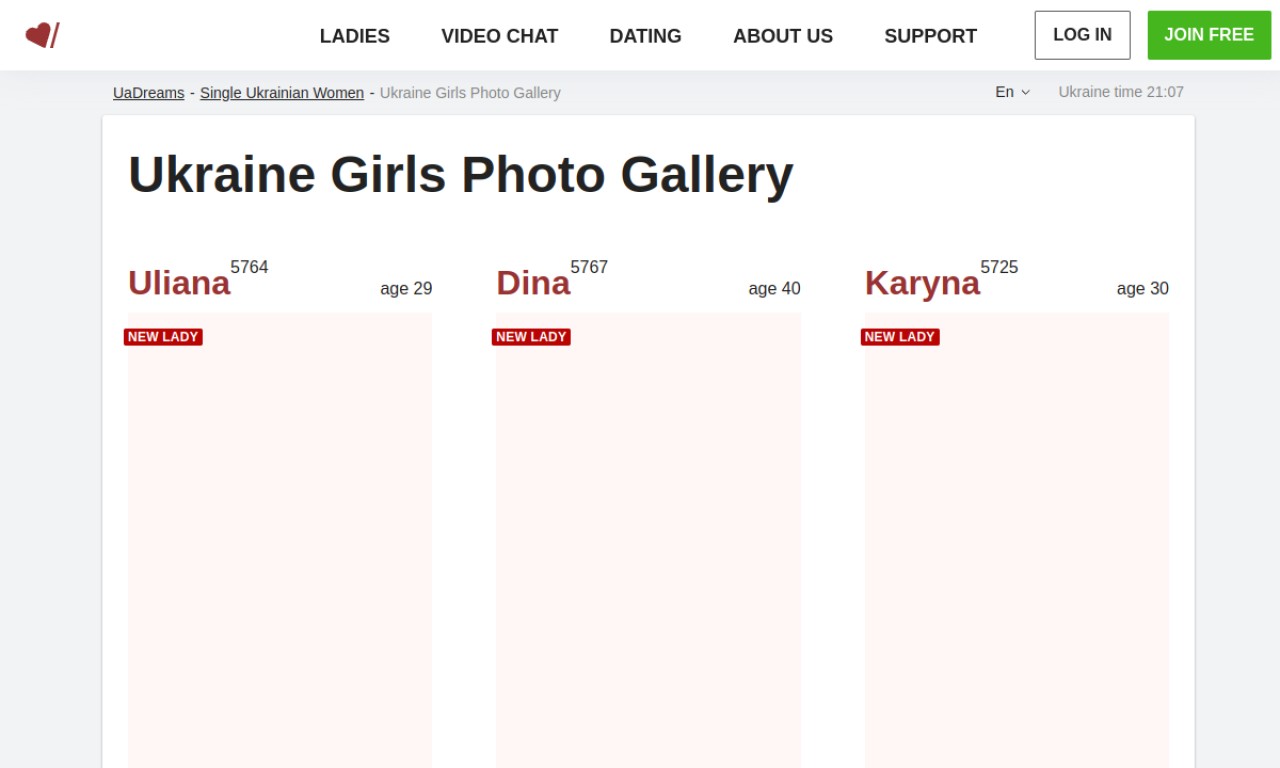Click the New Lady badge on Dina
The height and width of the screenshot is (768, 1280).
[531, 337]
